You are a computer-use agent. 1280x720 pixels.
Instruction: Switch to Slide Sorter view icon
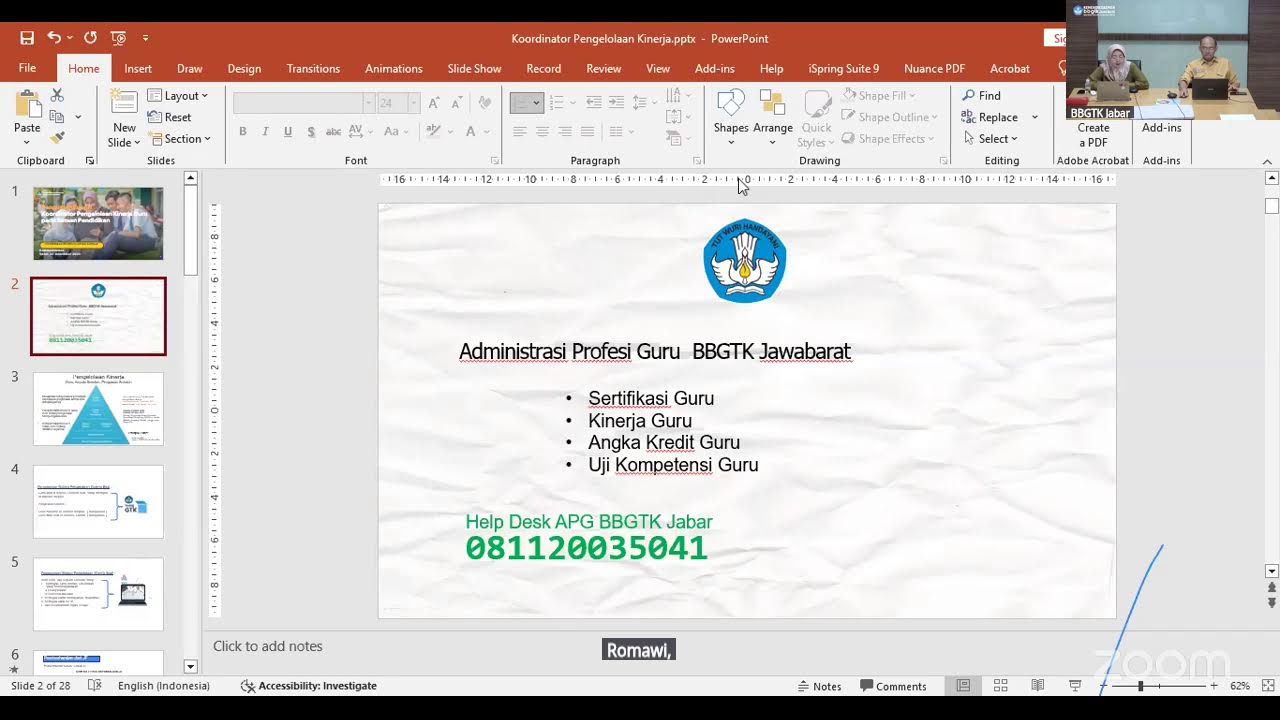coord(1000,686)
